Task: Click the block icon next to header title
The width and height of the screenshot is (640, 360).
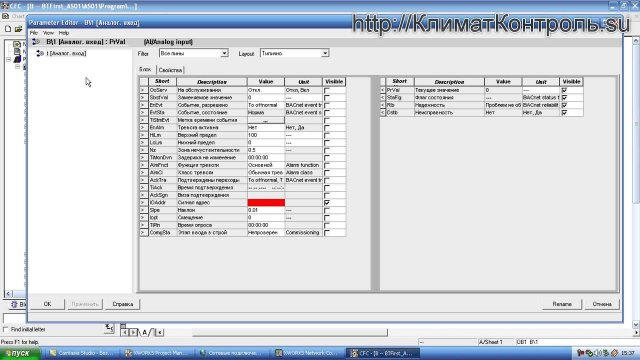Action: 36,42
